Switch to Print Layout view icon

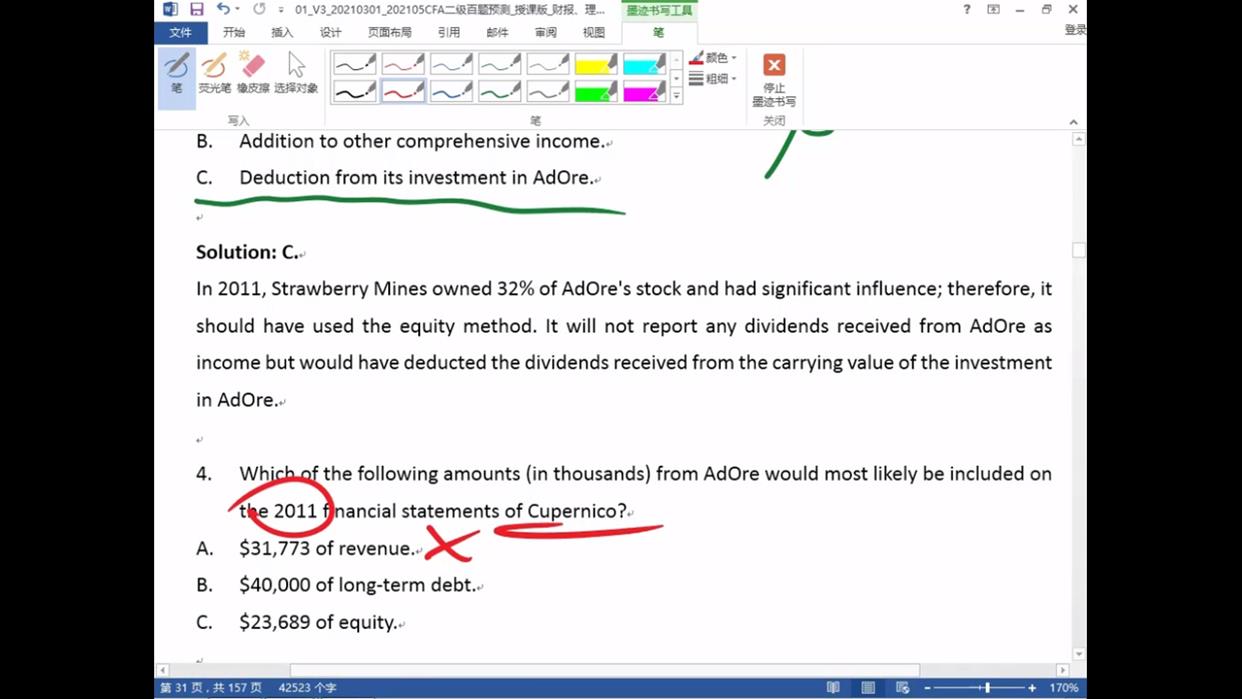(x=868, y=688)
